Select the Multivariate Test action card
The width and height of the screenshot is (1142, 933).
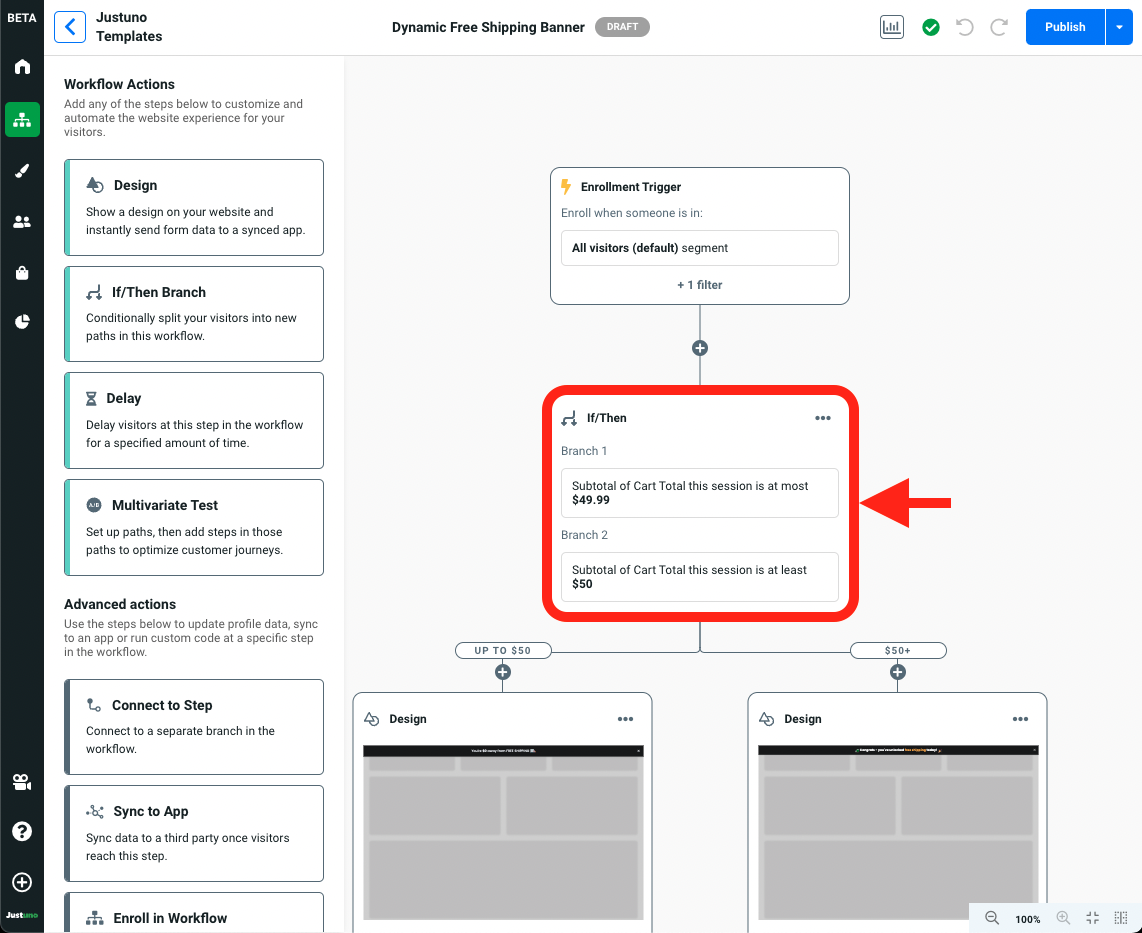point(194,527)
